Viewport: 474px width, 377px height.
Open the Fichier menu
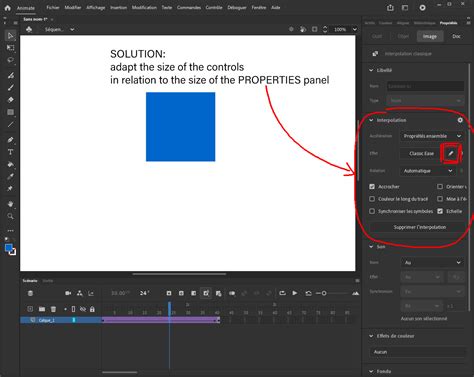click(x=53, y=7)
